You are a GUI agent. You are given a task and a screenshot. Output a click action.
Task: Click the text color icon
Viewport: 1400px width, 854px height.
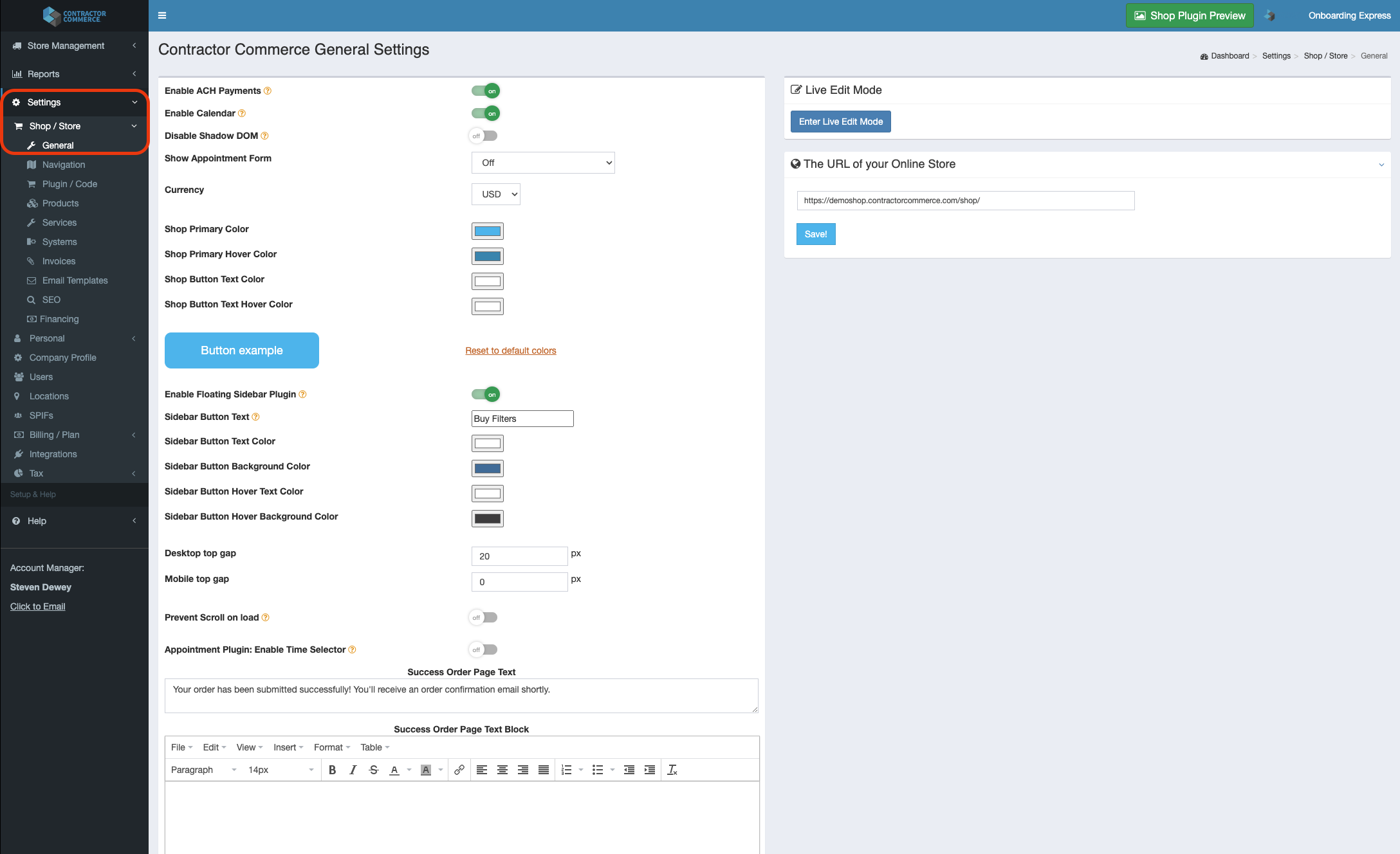(x=394, y=770)
